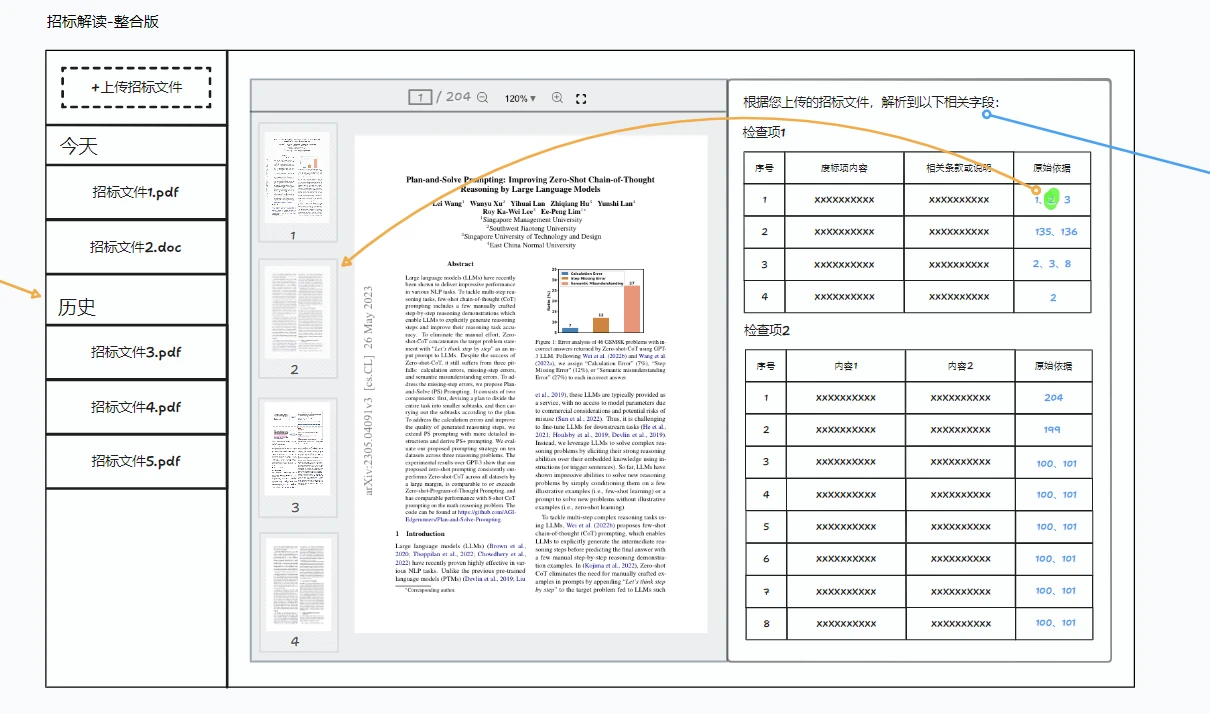Click 相关条款或说明 cell in 检查项1 row 2
Screen dimensions: 1210x714
[959, 232]
